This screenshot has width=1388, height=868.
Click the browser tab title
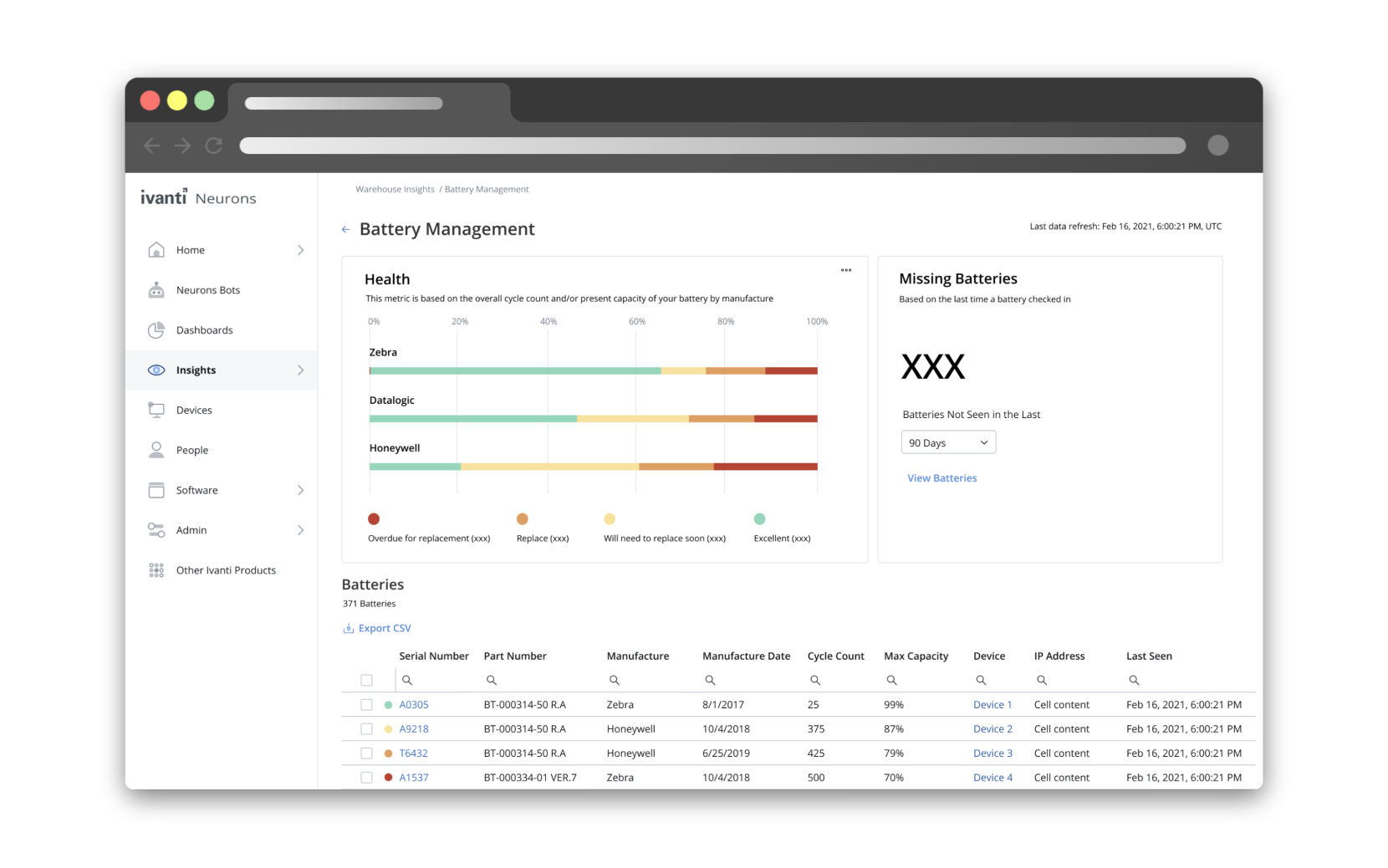pos(344,104)
